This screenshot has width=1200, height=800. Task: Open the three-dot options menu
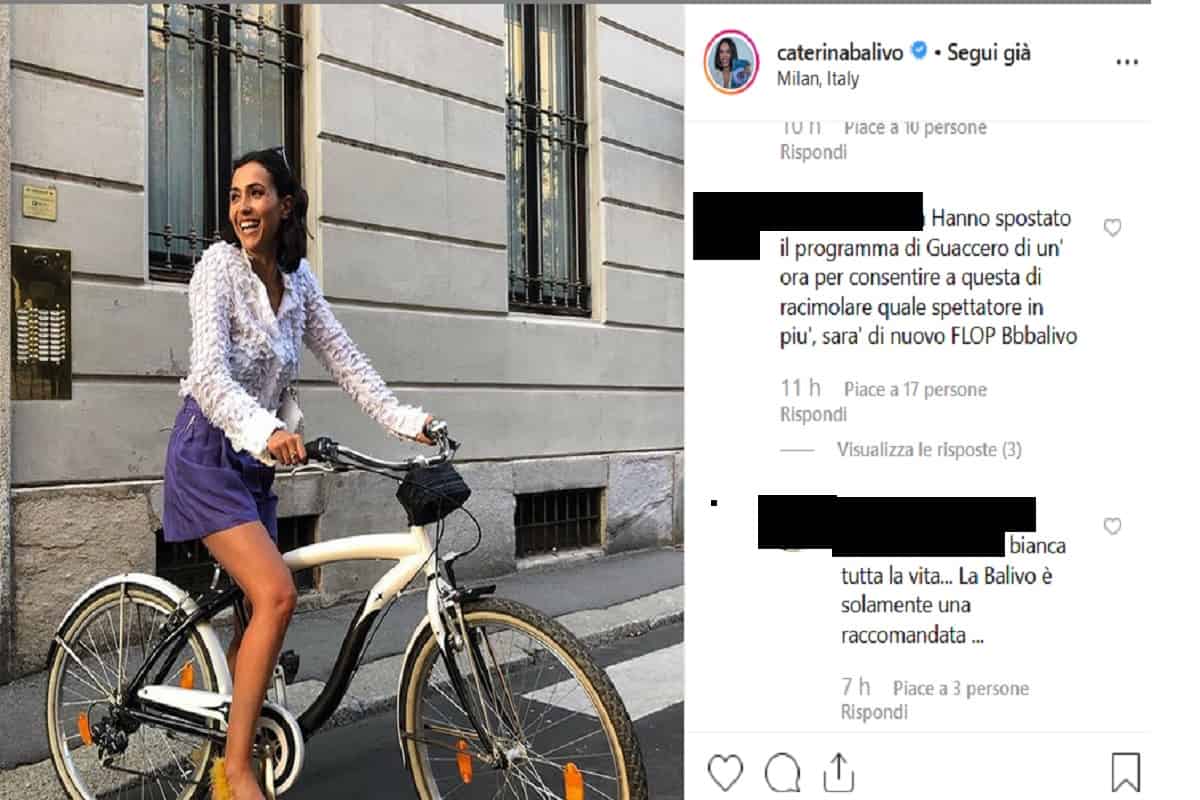1126,62
